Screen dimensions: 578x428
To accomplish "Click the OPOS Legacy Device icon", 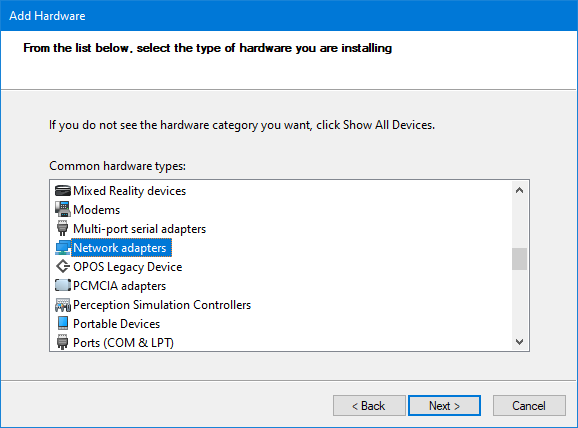I will coord(63,267).
